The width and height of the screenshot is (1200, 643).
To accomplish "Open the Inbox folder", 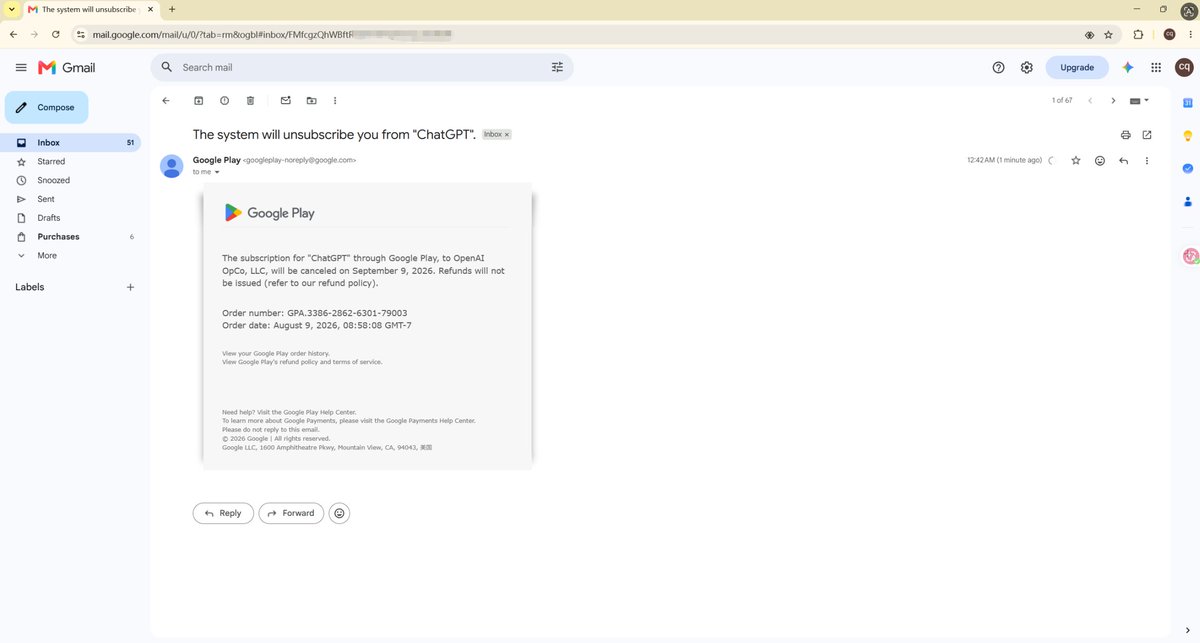I will point(70,143).
